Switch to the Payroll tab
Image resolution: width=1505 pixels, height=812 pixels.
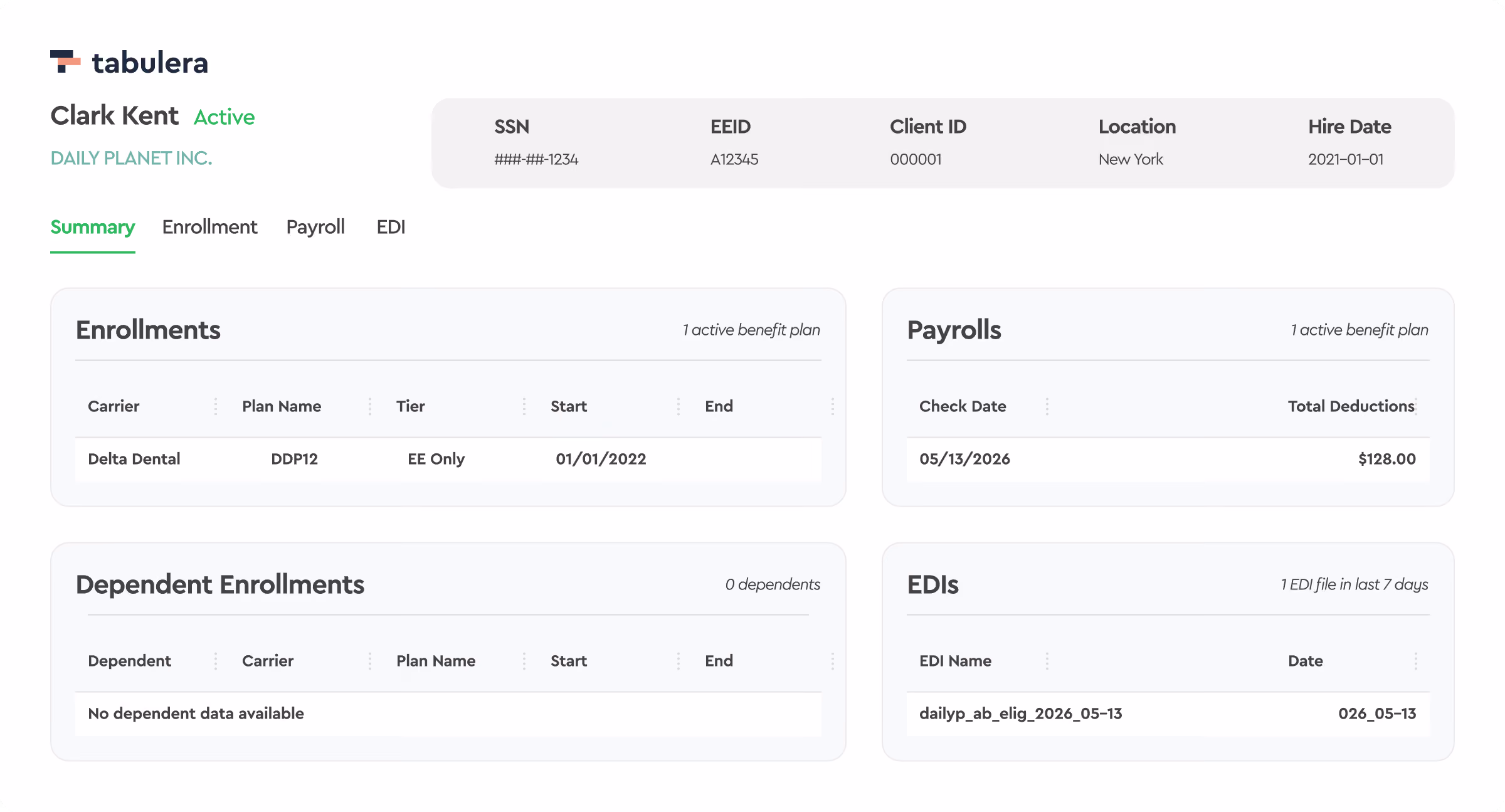coord(315,227)
